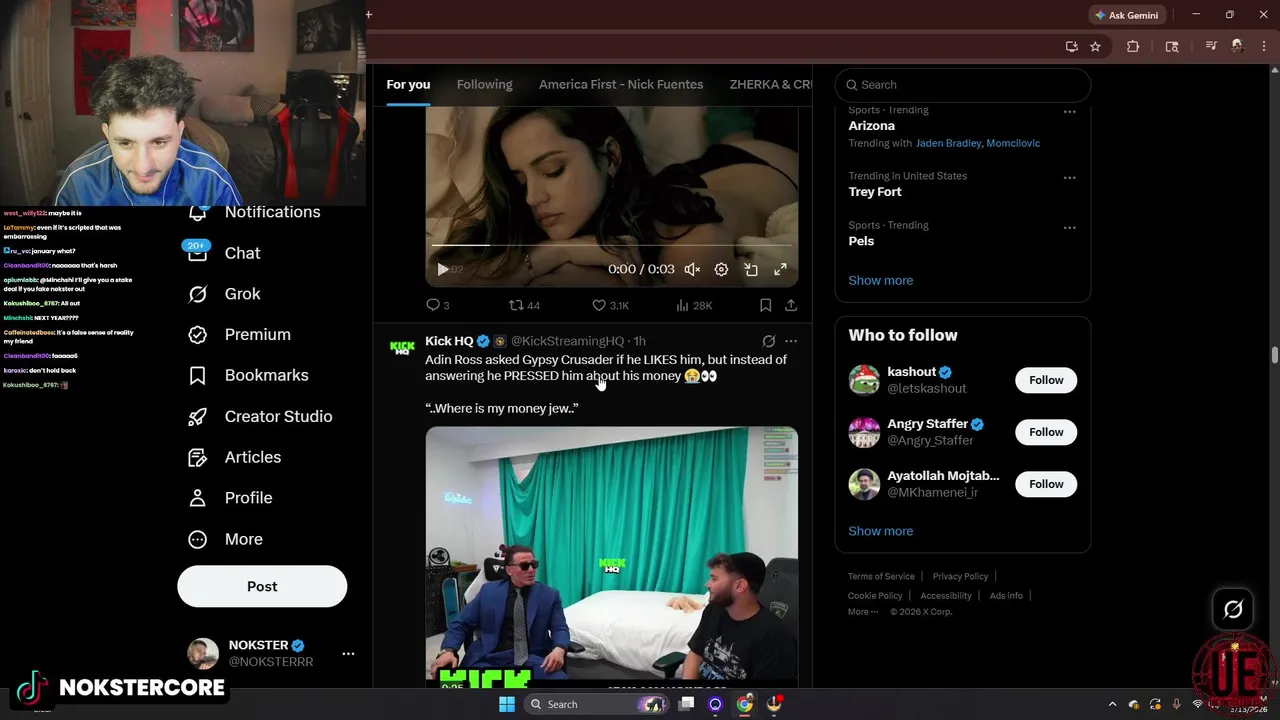Follow Ayatollah Mojtab... account
The image size is (1280, 720).
point(1046,484)
